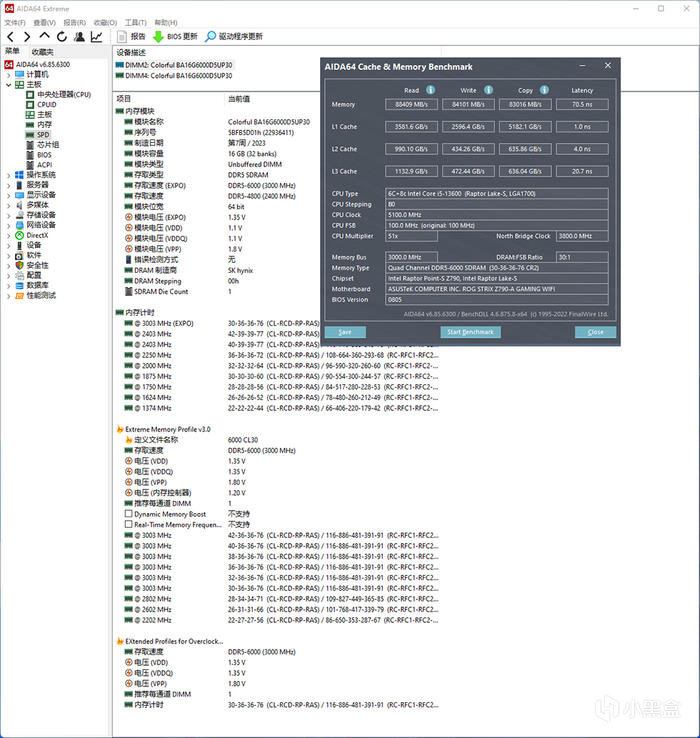Open the graph chart toolbar icon
This screenshot has width=700, height=738.
pyautogui.click(x=97, y=36)
